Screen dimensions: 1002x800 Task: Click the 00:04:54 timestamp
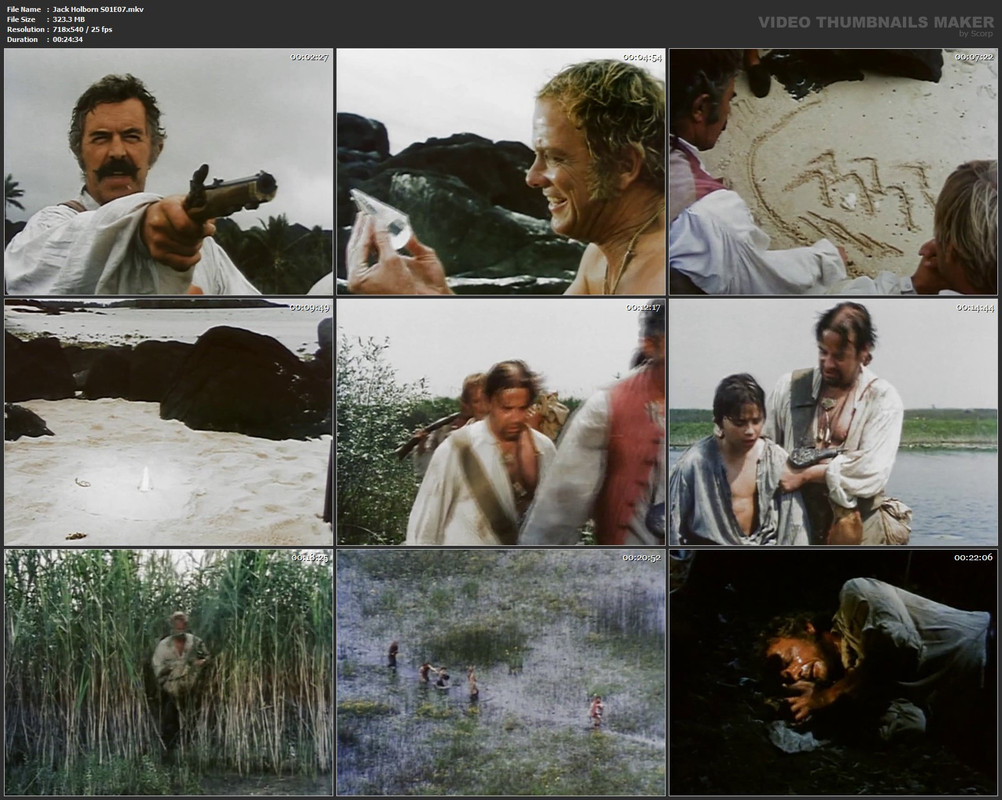(642, 58)
